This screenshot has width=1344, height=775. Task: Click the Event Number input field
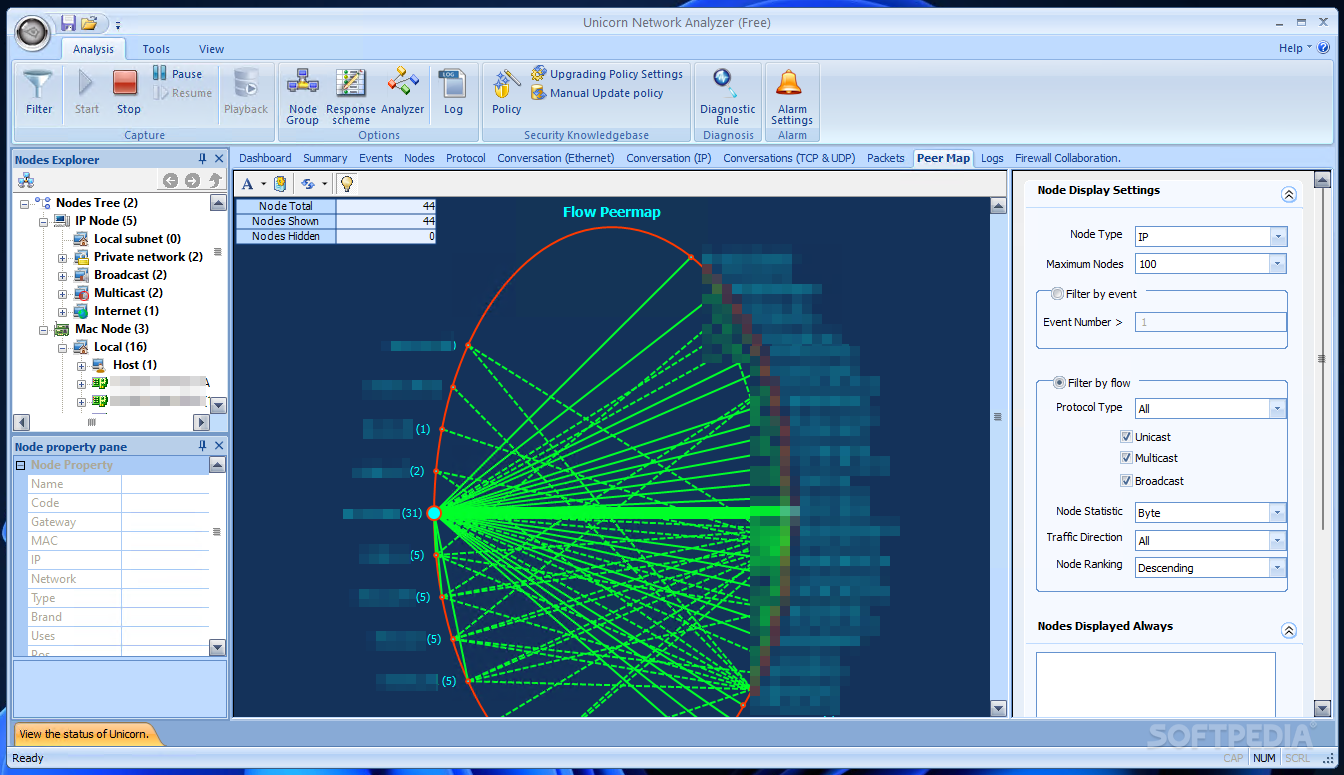(x=1210, y=322)
